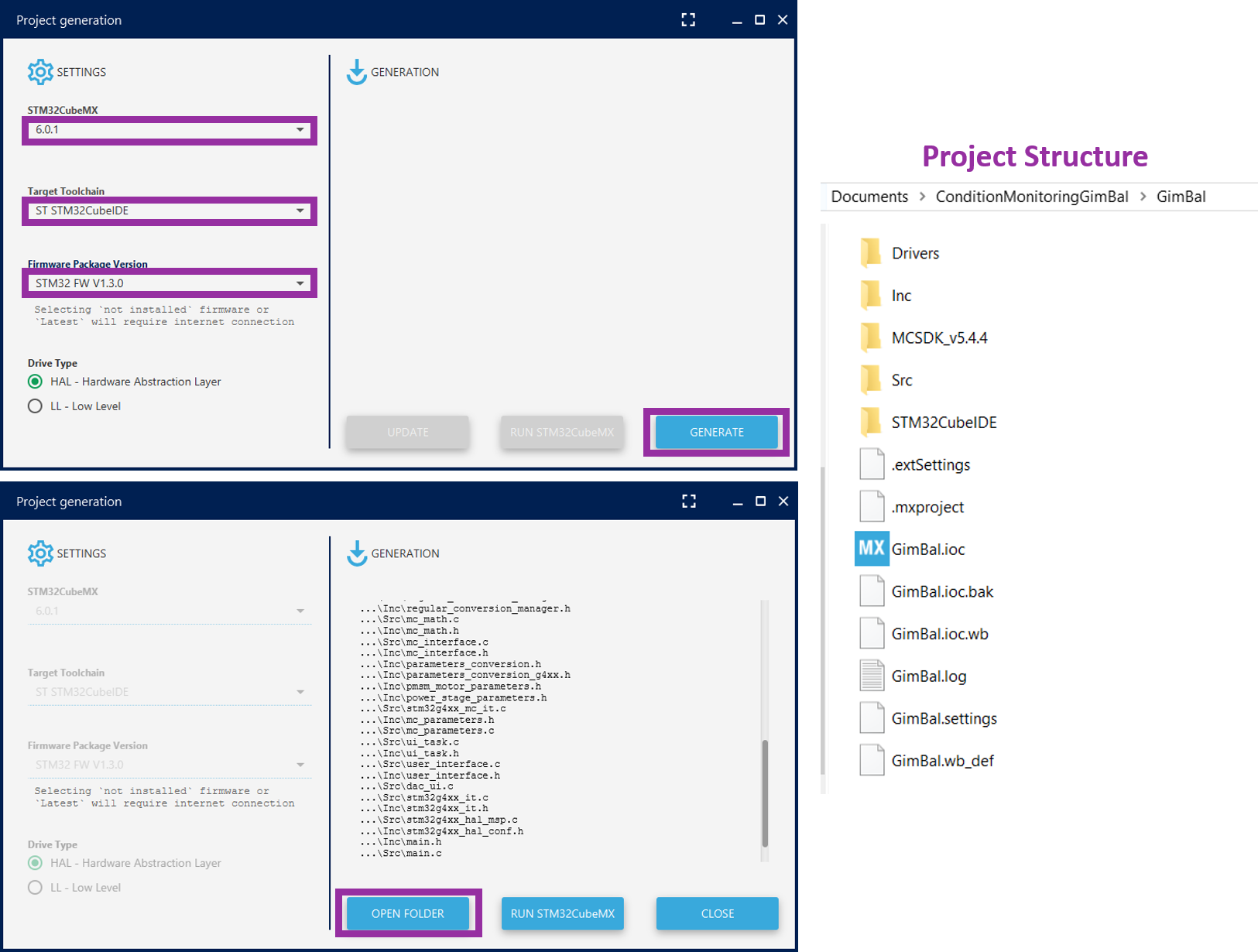This screenshot has height=952, width=1258.
Task: Click the GimBal.settings file icon
Action: click(x=872, y=718)
